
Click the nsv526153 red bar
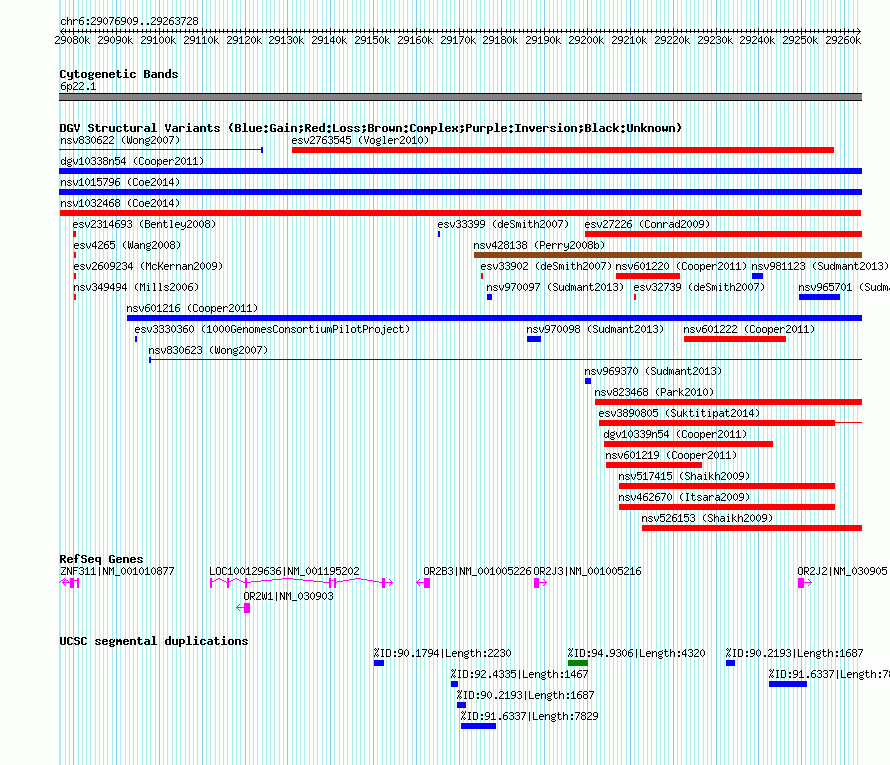click(752, 528)
